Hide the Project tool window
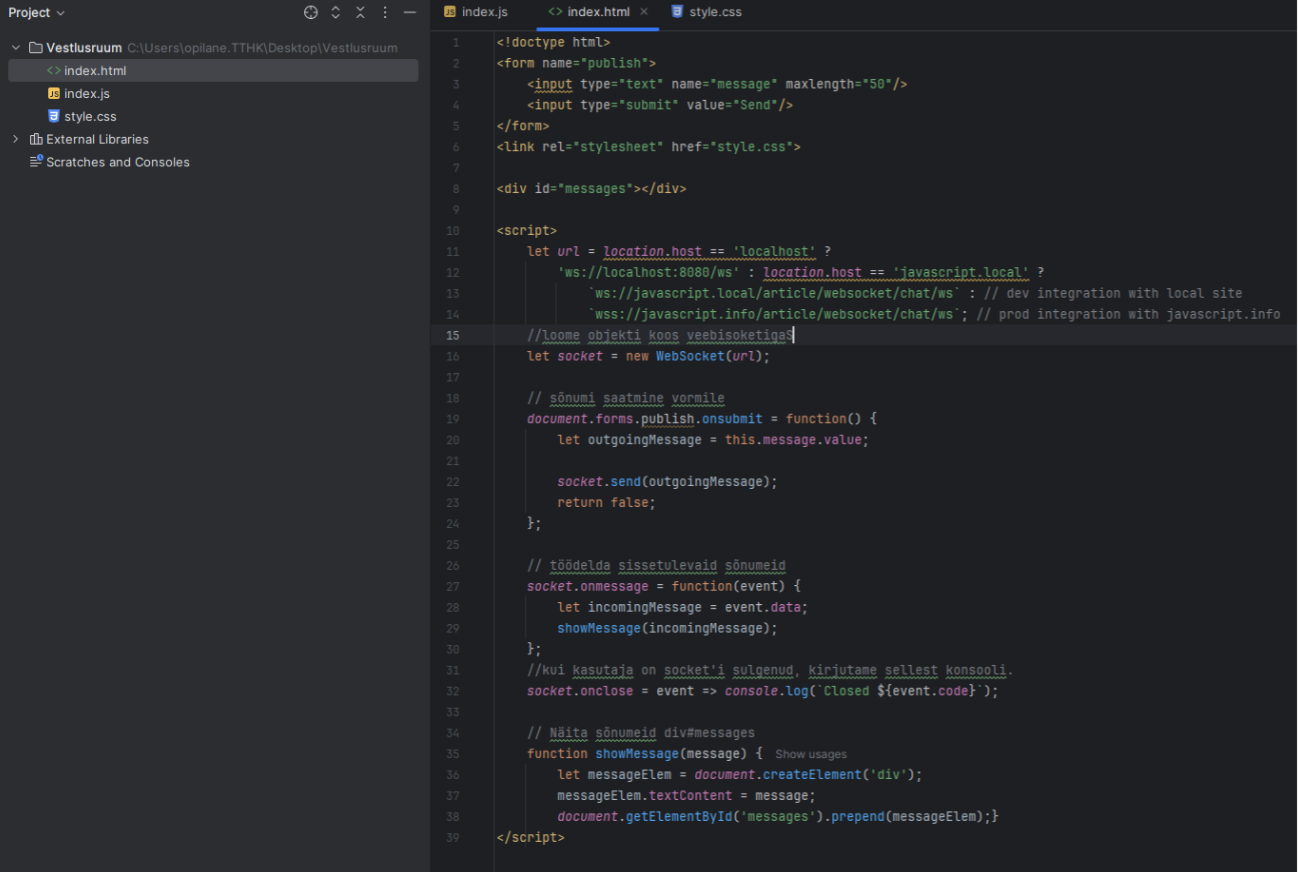The height and width of the screenshot is (872, 1298). pos(409,13)
